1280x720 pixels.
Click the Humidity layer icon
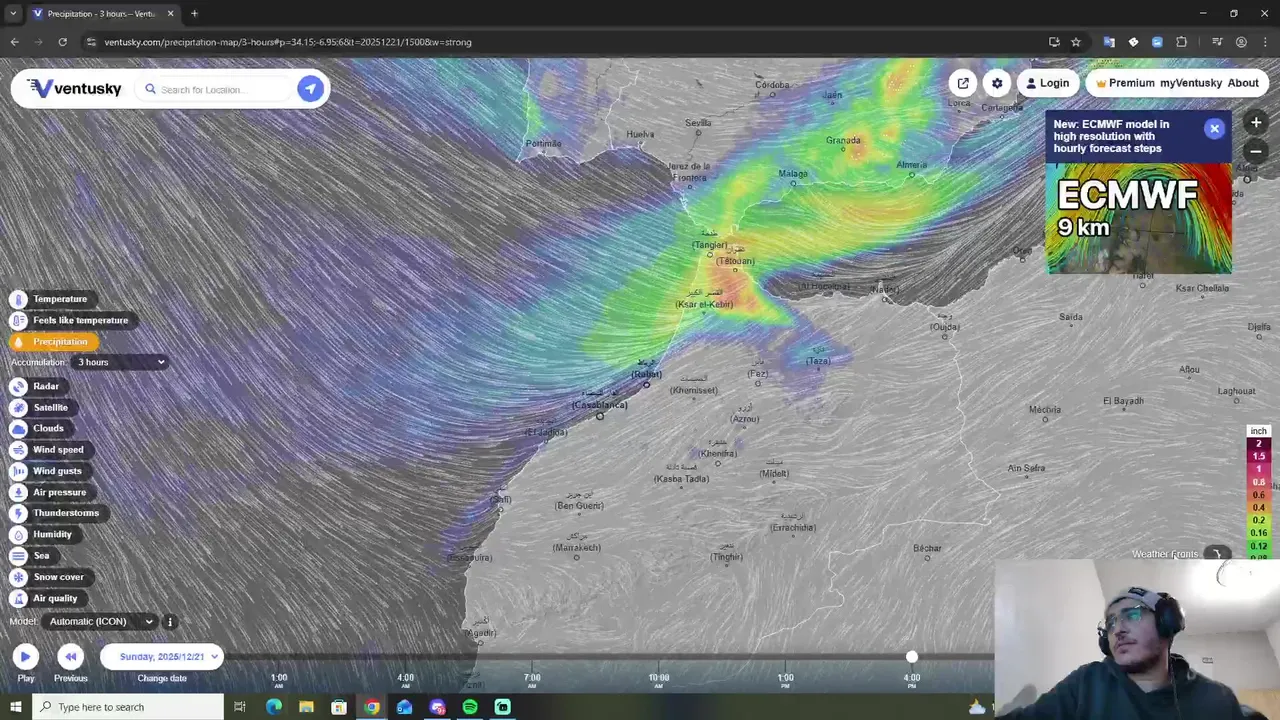tap(18, 534)
